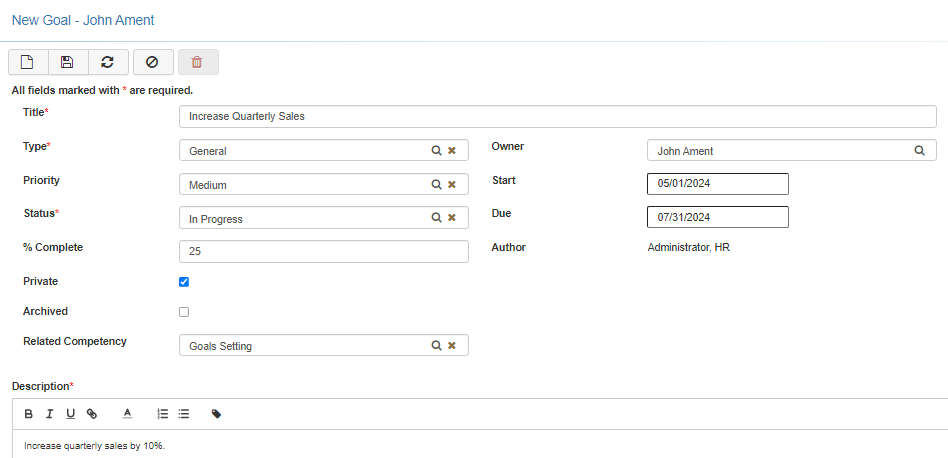The image size is (948, 458).
Task: Insert a link with the chain icon
Action: pos(92,413)
